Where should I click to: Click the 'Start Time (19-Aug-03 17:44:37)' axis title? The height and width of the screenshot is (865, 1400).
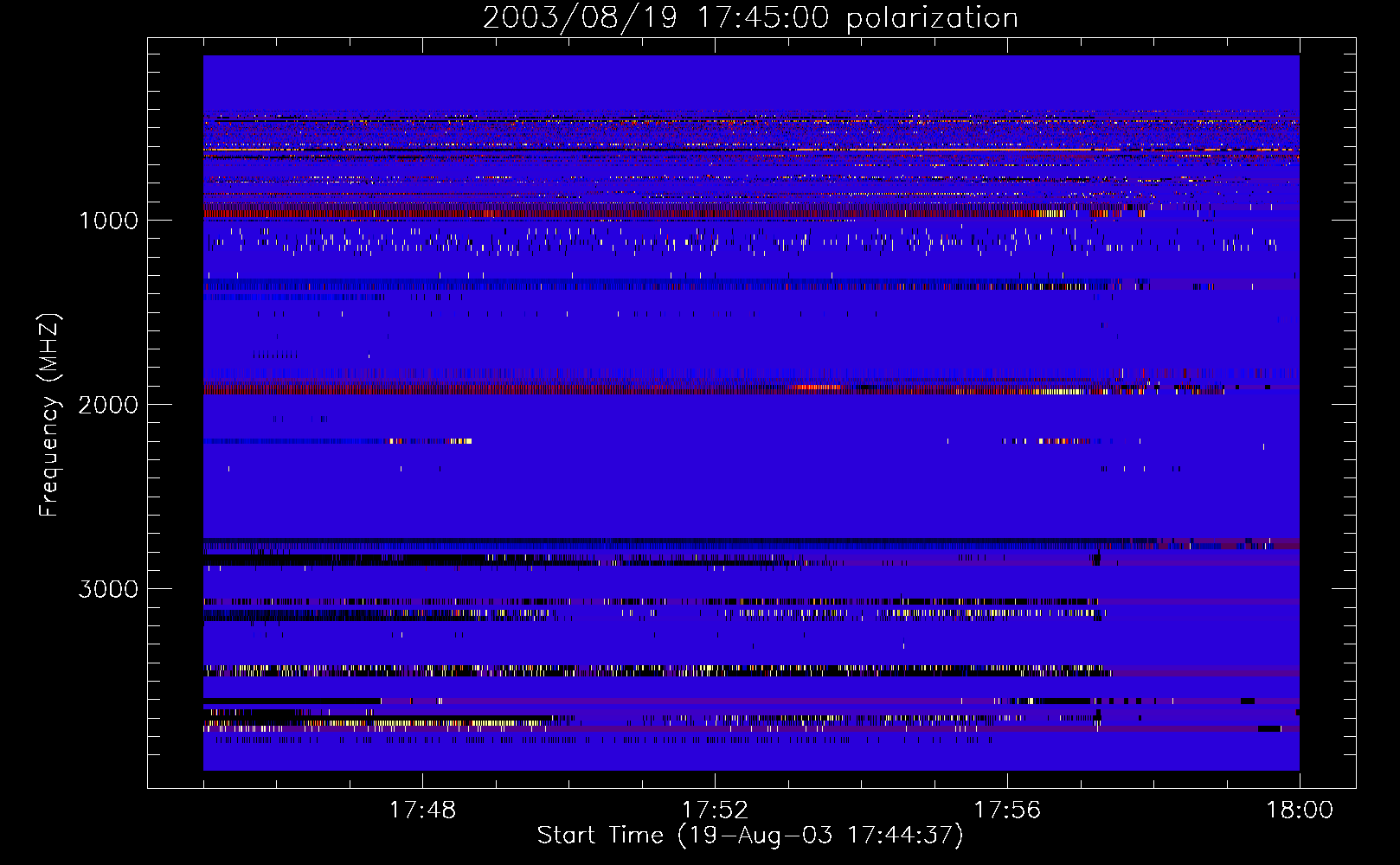click(x=750, y=836)
